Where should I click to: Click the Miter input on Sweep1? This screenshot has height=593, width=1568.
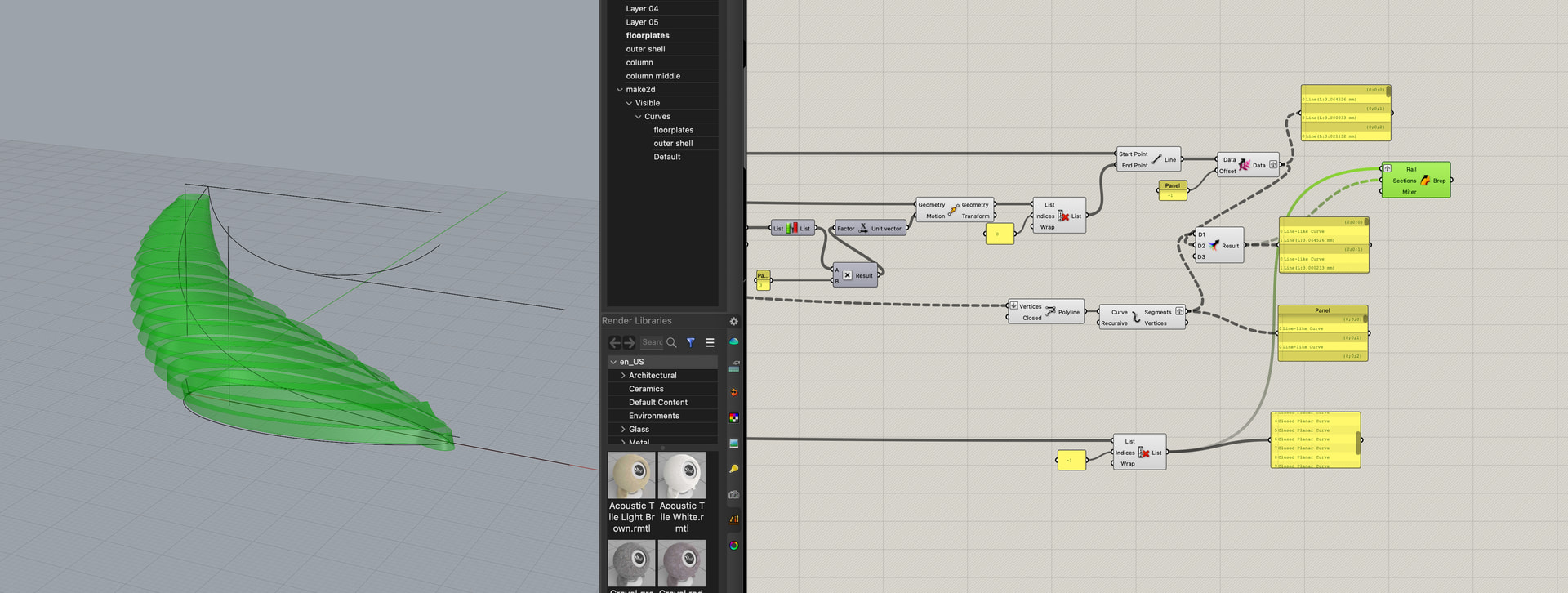[1409, 192]
